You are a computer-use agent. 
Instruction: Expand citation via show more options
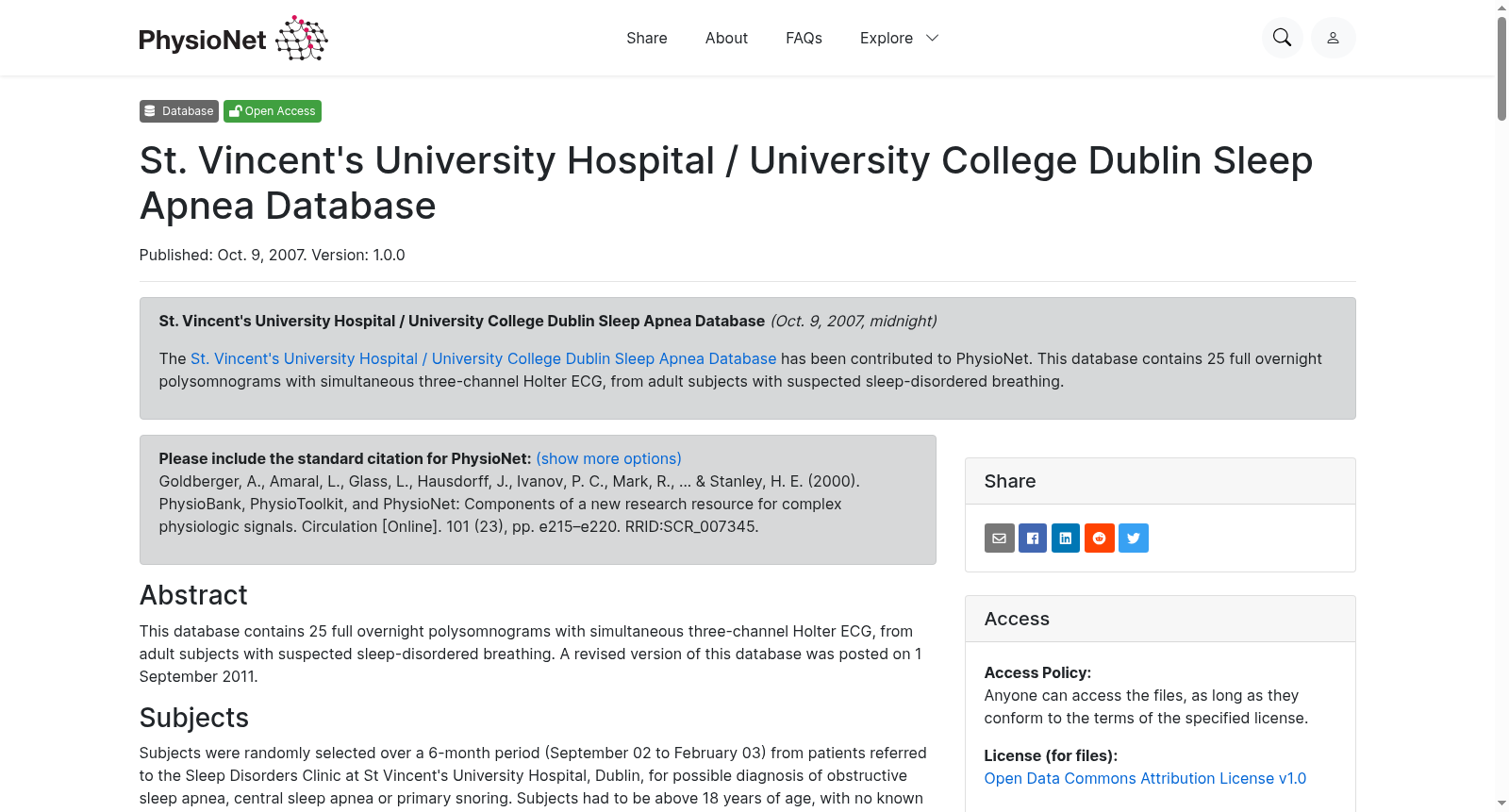(x=608, y=458)
